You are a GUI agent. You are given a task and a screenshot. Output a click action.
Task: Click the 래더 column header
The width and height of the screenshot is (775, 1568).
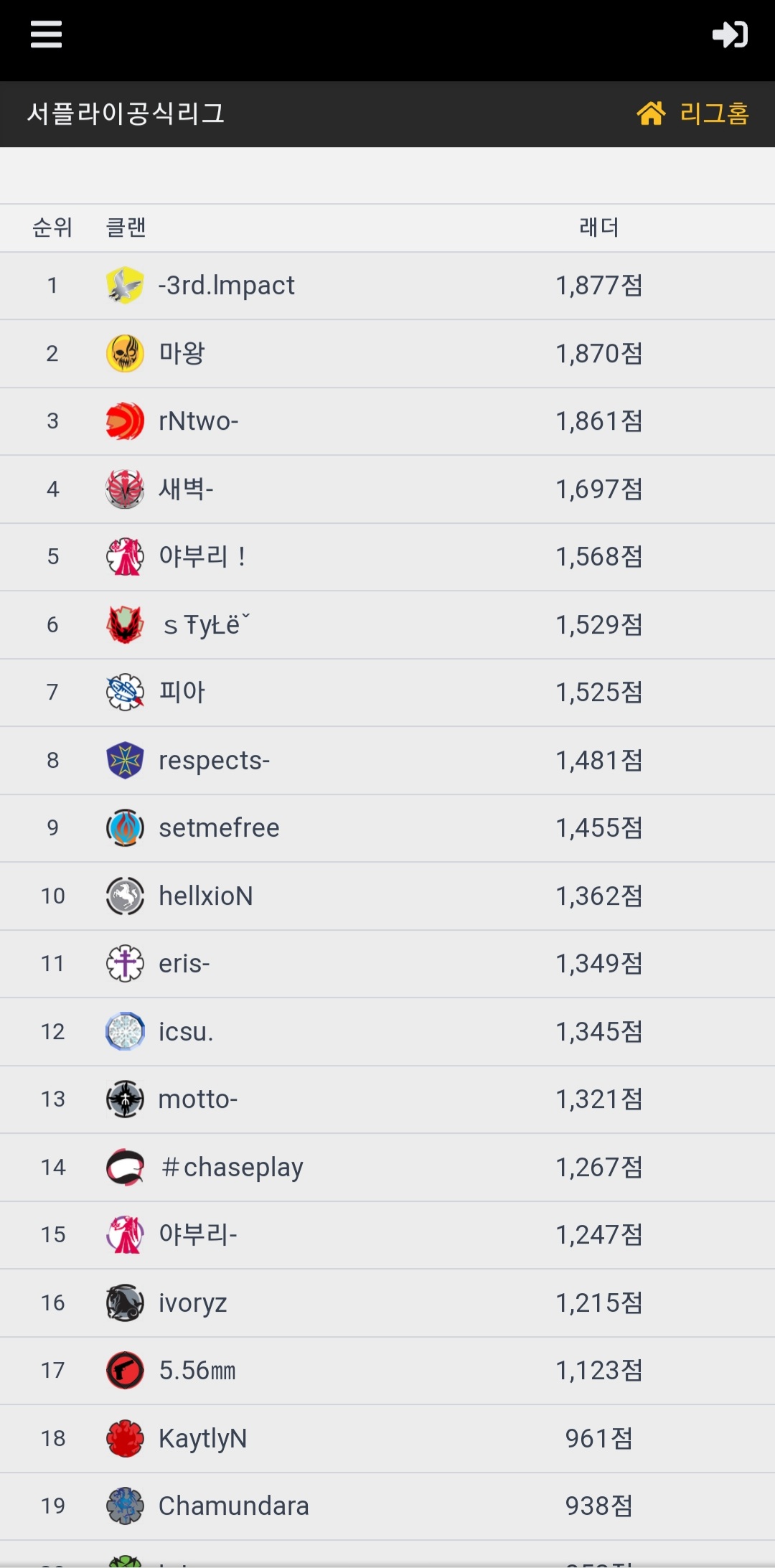pos(598,227)
